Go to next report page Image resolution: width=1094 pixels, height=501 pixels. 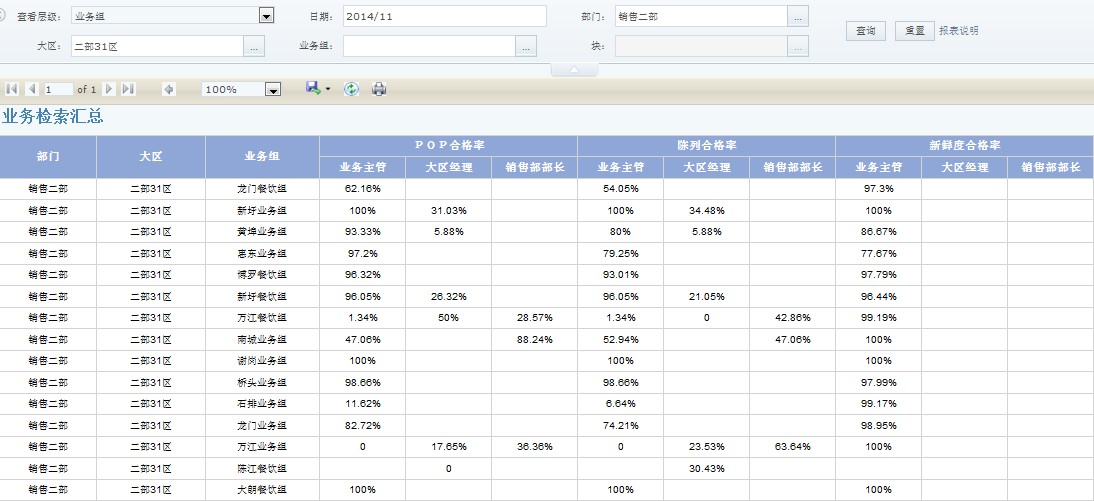click(109, 89)
